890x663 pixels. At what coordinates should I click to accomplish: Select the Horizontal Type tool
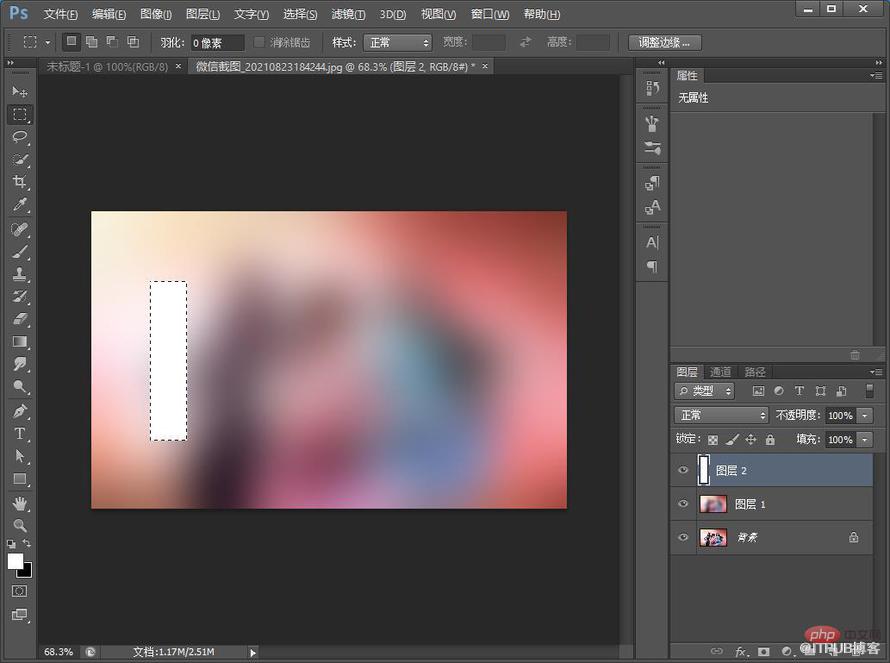click(20, 434)
